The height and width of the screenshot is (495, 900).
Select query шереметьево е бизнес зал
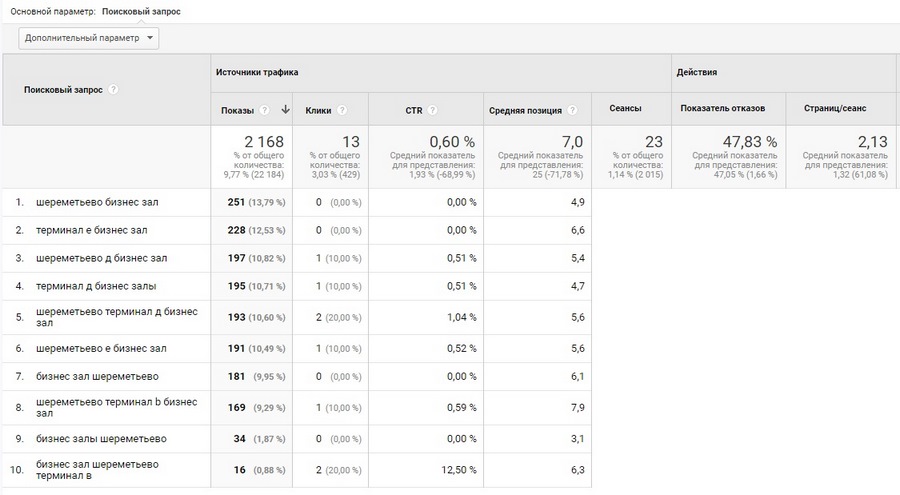pyautogui.click(x=101, y=349)
